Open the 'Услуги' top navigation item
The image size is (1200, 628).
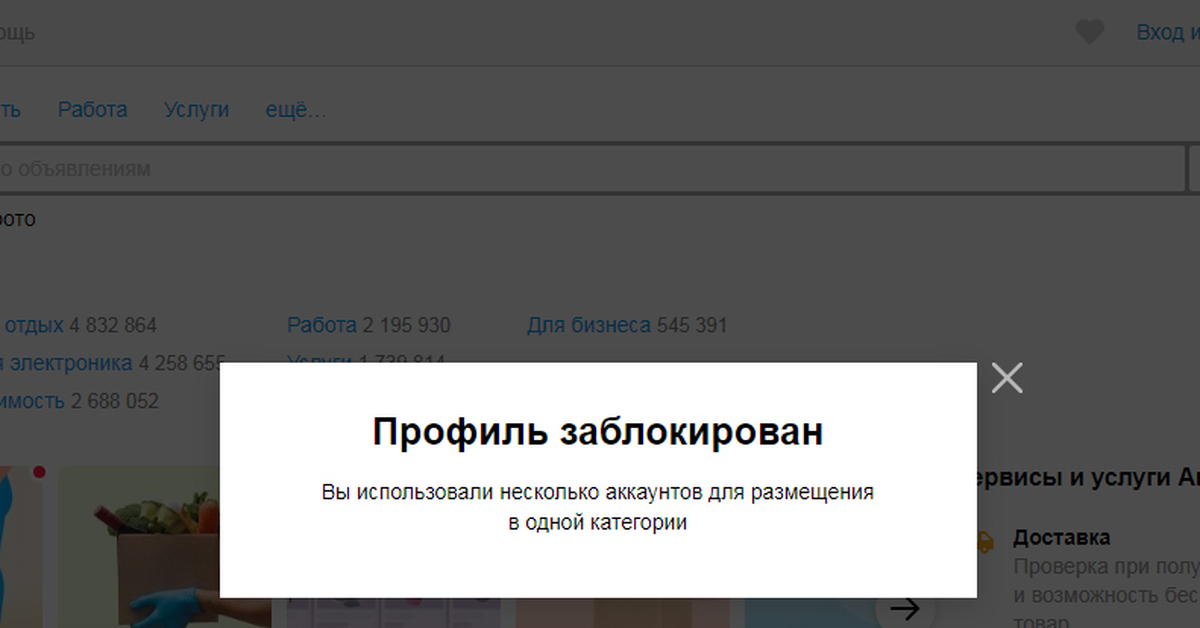point(196,110)
